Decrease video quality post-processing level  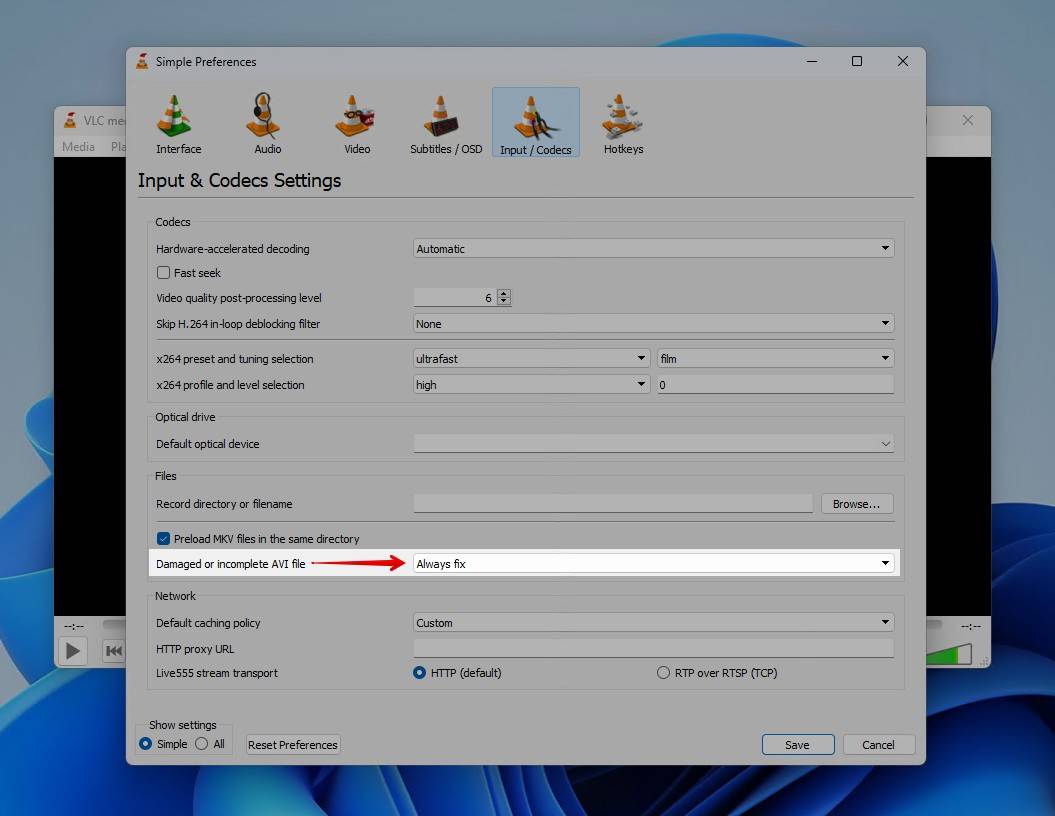504,301
